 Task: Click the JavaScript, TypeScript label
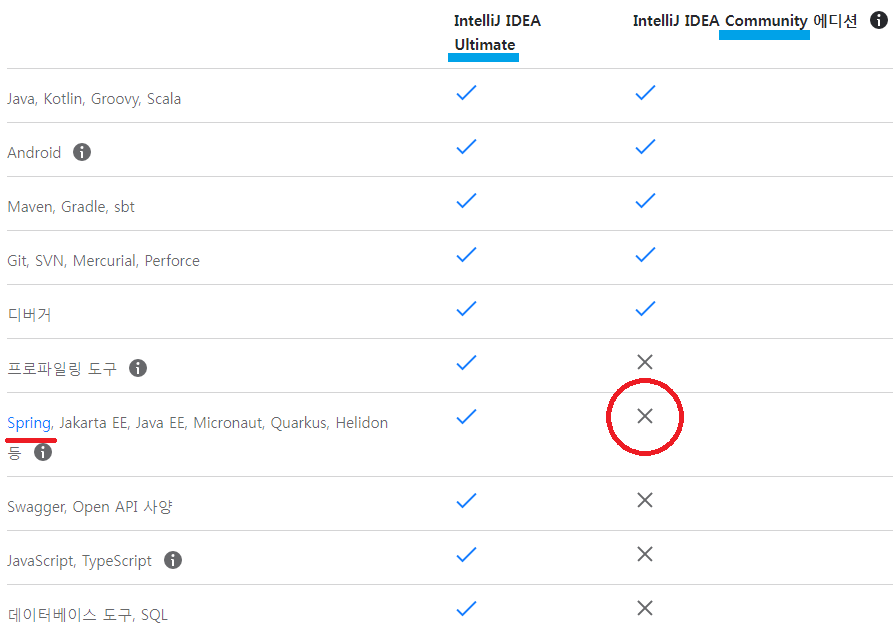coord(79,561)
